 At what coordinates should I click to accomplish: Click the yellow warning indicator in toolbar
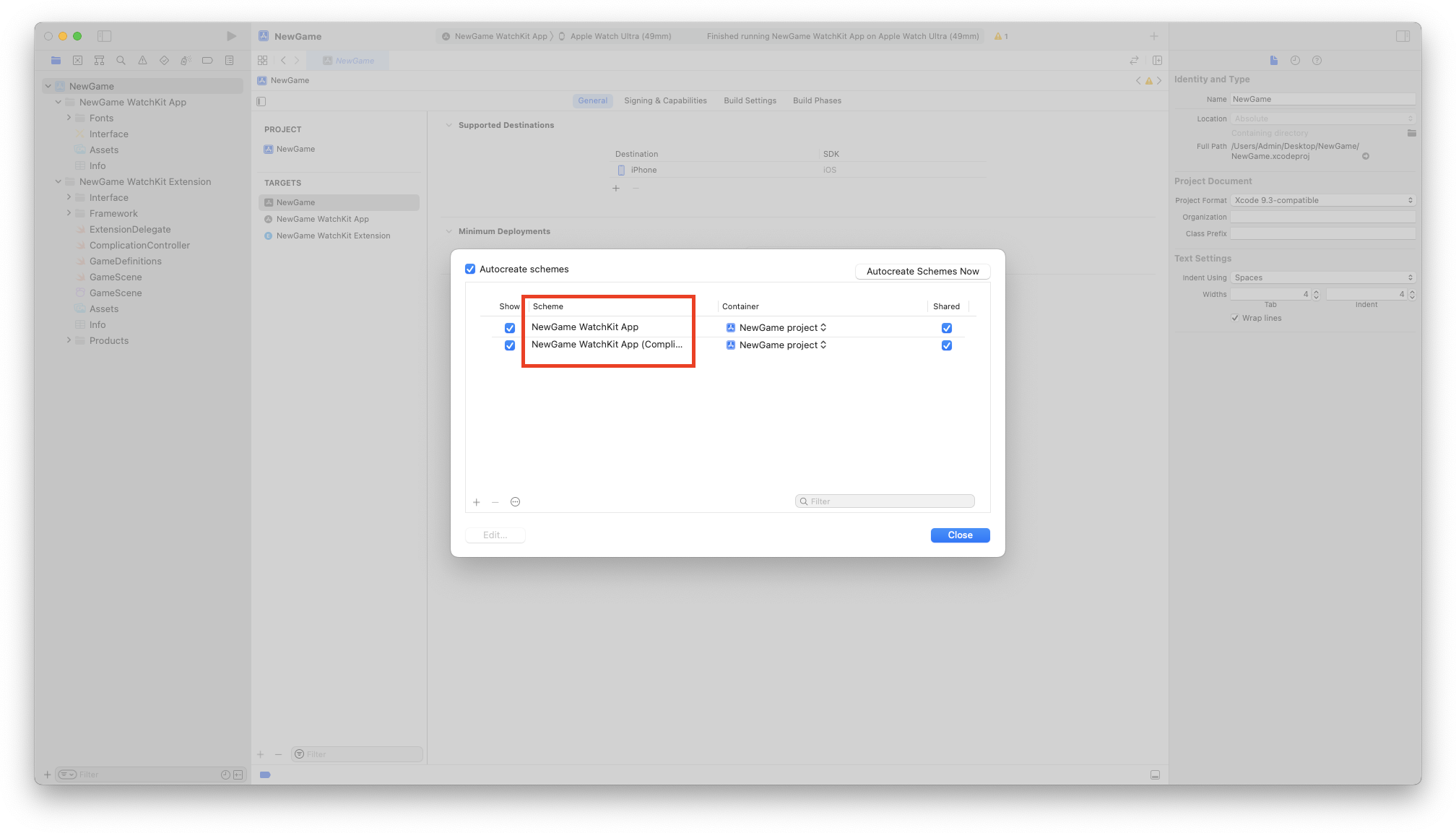tap(1001, 36)
